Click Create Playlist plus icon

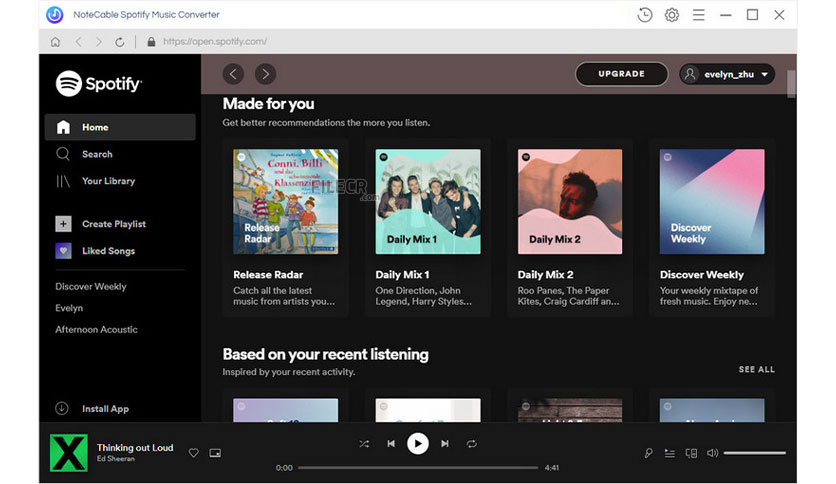[63, 224]
